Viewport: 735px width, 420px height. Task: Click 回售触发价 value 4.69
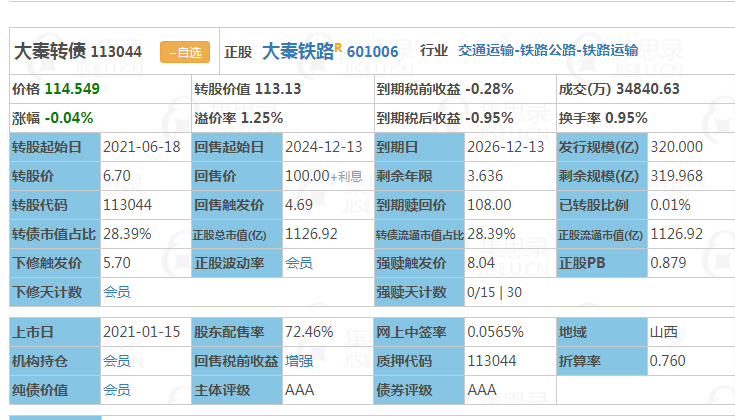[299, 205]
